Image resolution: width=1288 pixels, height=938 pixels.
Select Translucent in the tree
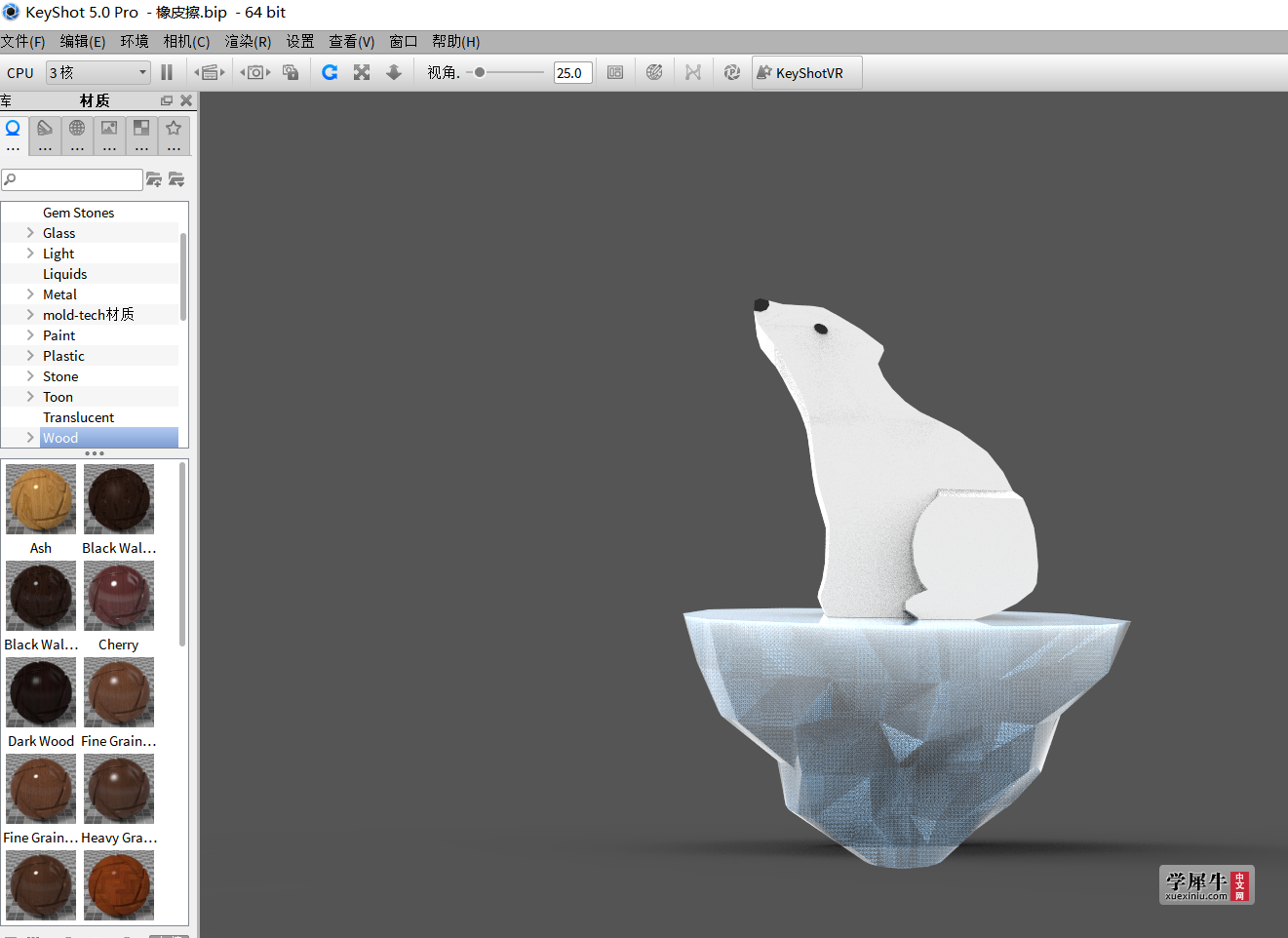pos(78,417)
